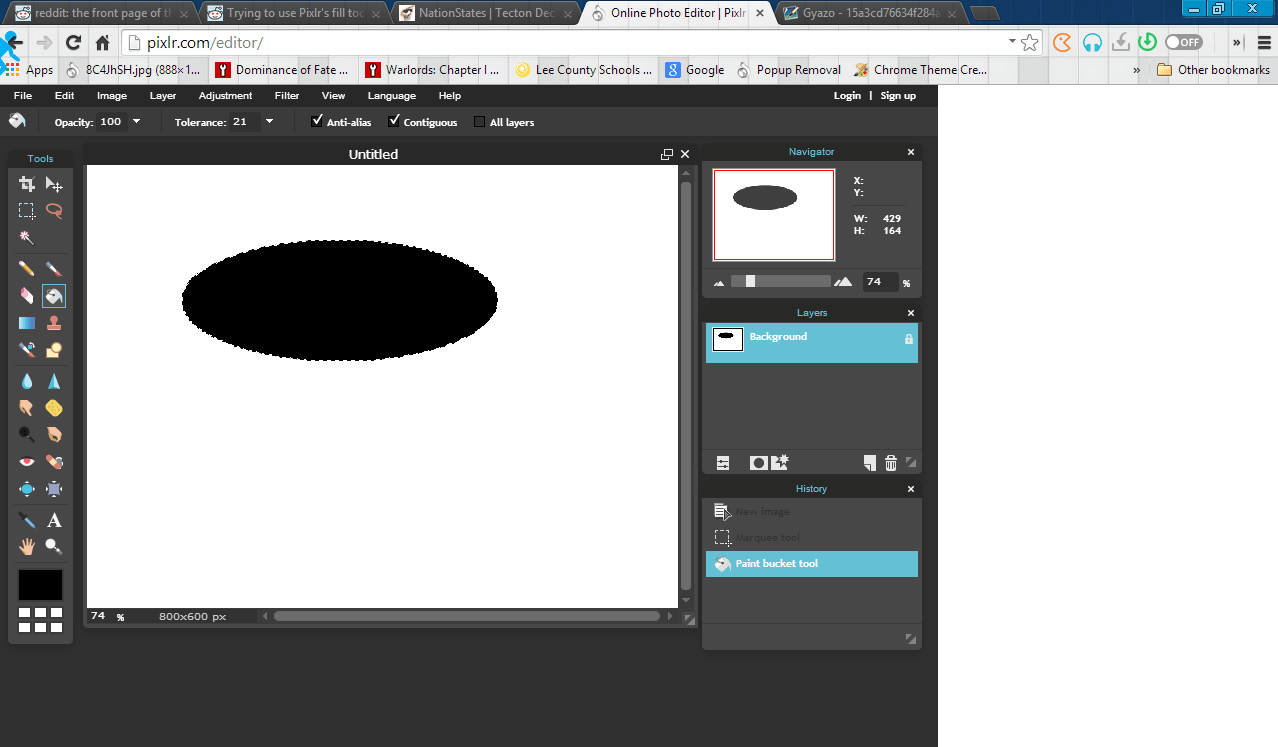The width and height of the screenshot is (1278, 747).
Task: Open the Filter menu
Action: point(286,95)
